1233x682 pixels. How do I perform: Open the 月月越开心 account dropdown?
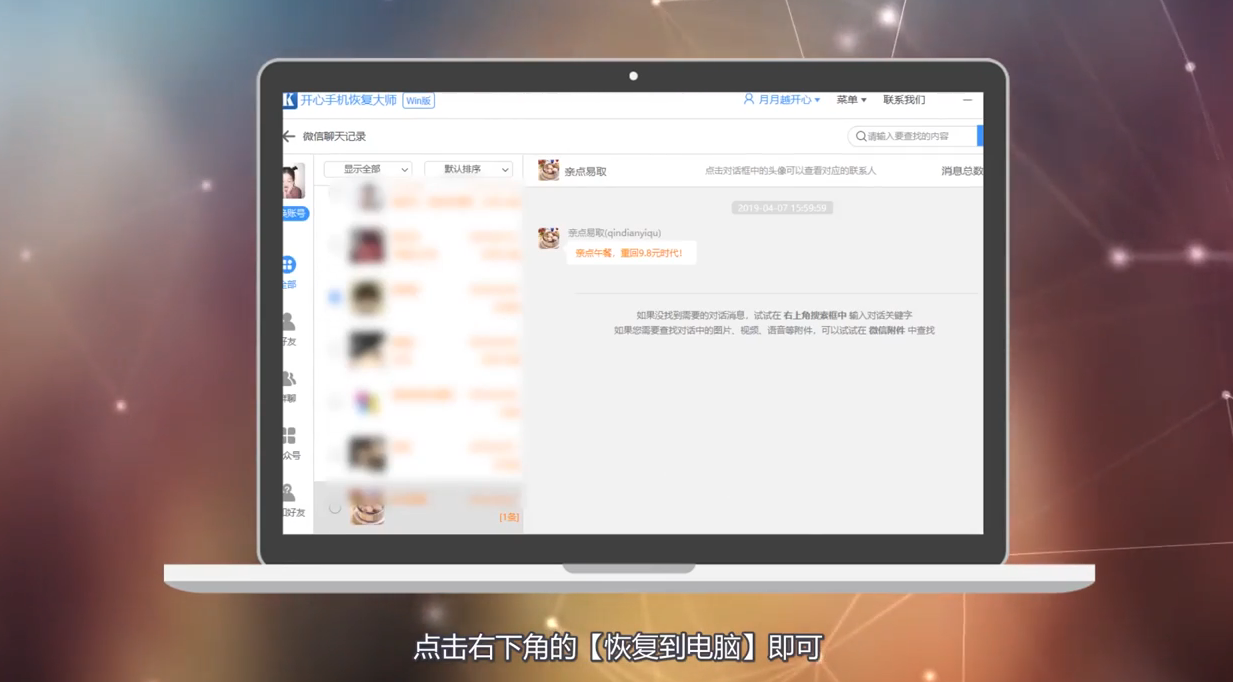point(782,100)
